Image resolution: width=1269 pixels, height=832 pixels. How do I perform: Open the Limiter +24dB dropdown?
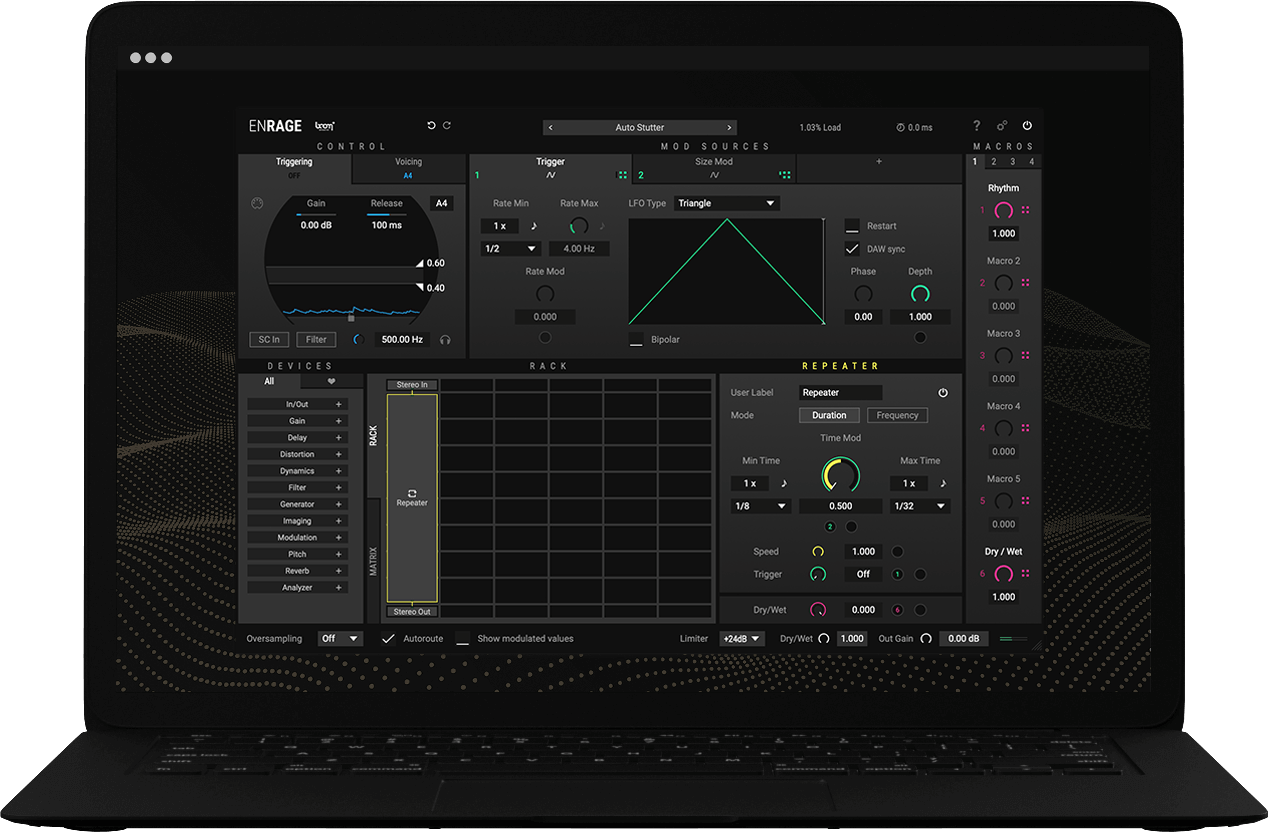tap(741, 639)
